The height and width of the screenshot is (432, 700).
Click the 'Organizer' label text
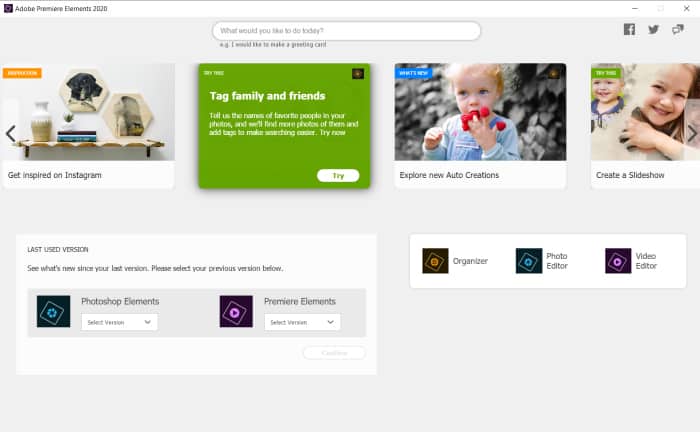(470, 261)
